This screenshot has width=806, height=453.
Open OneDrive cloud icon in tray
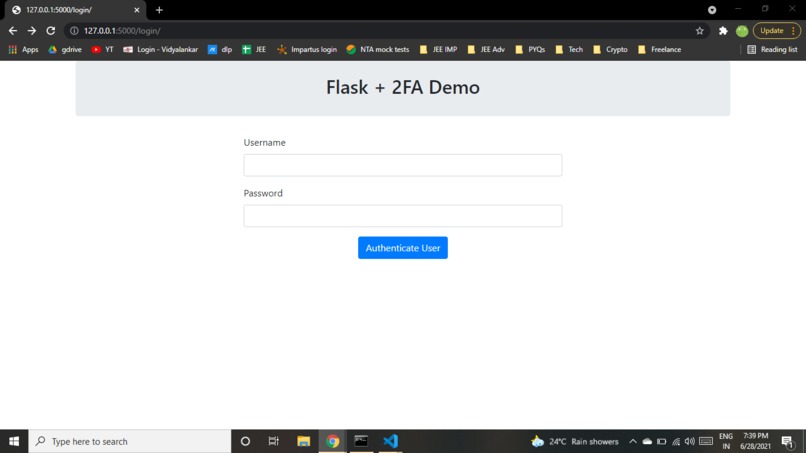(x=647, y=441)
